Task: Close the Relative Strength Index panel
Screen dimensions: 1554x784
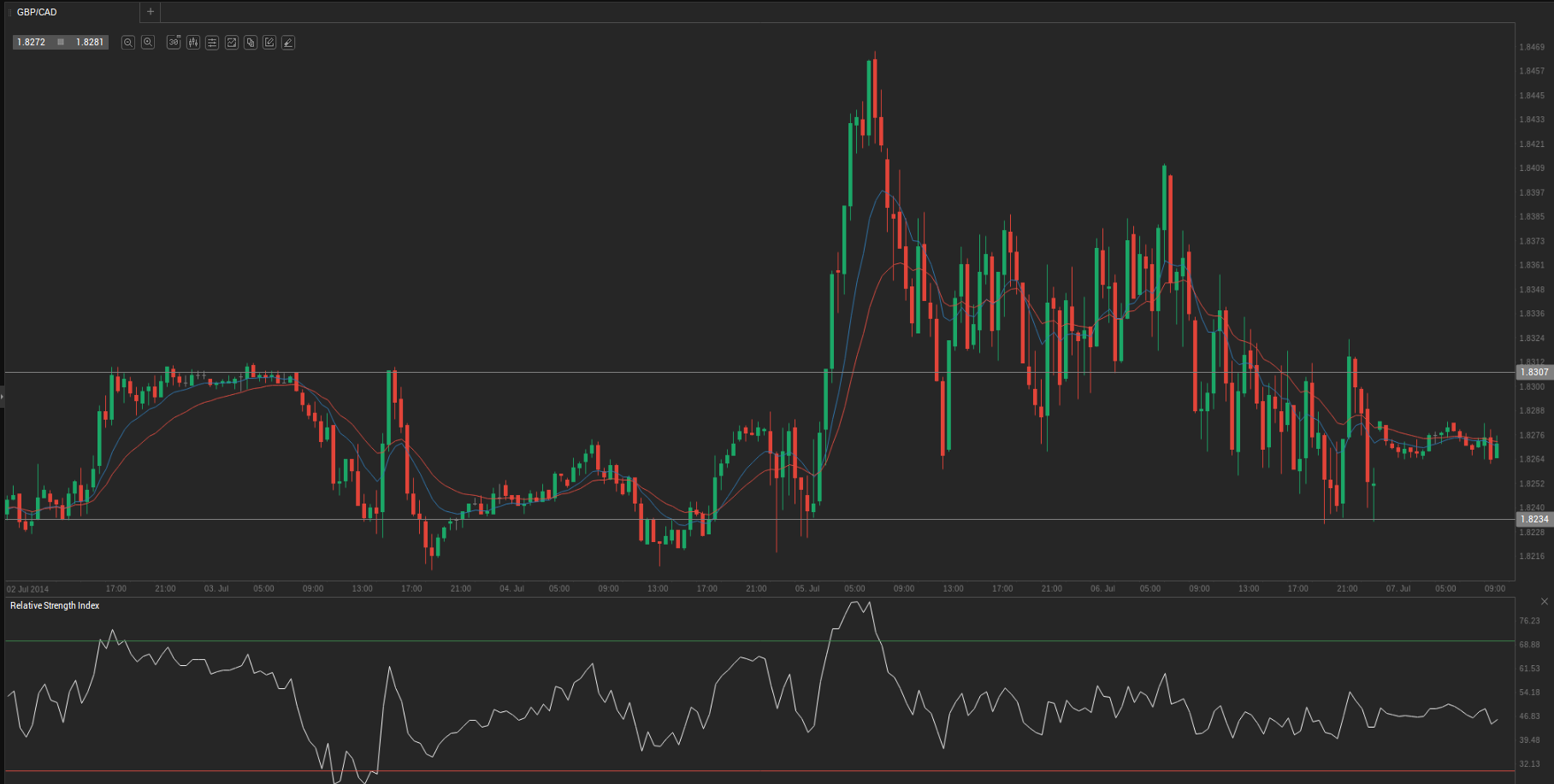Action: click(x=1544, y=602)
